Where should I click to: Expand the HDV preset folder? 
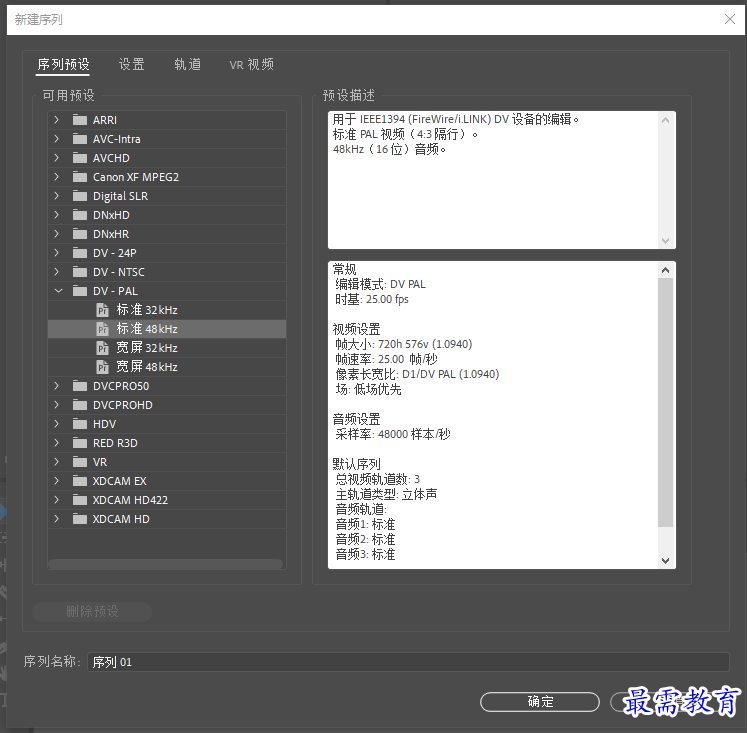[x=57, y=424]
